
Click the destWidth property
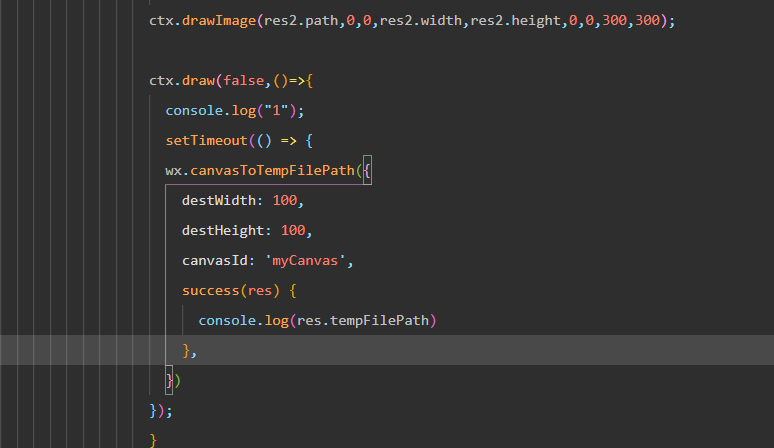tap(219, 200)
